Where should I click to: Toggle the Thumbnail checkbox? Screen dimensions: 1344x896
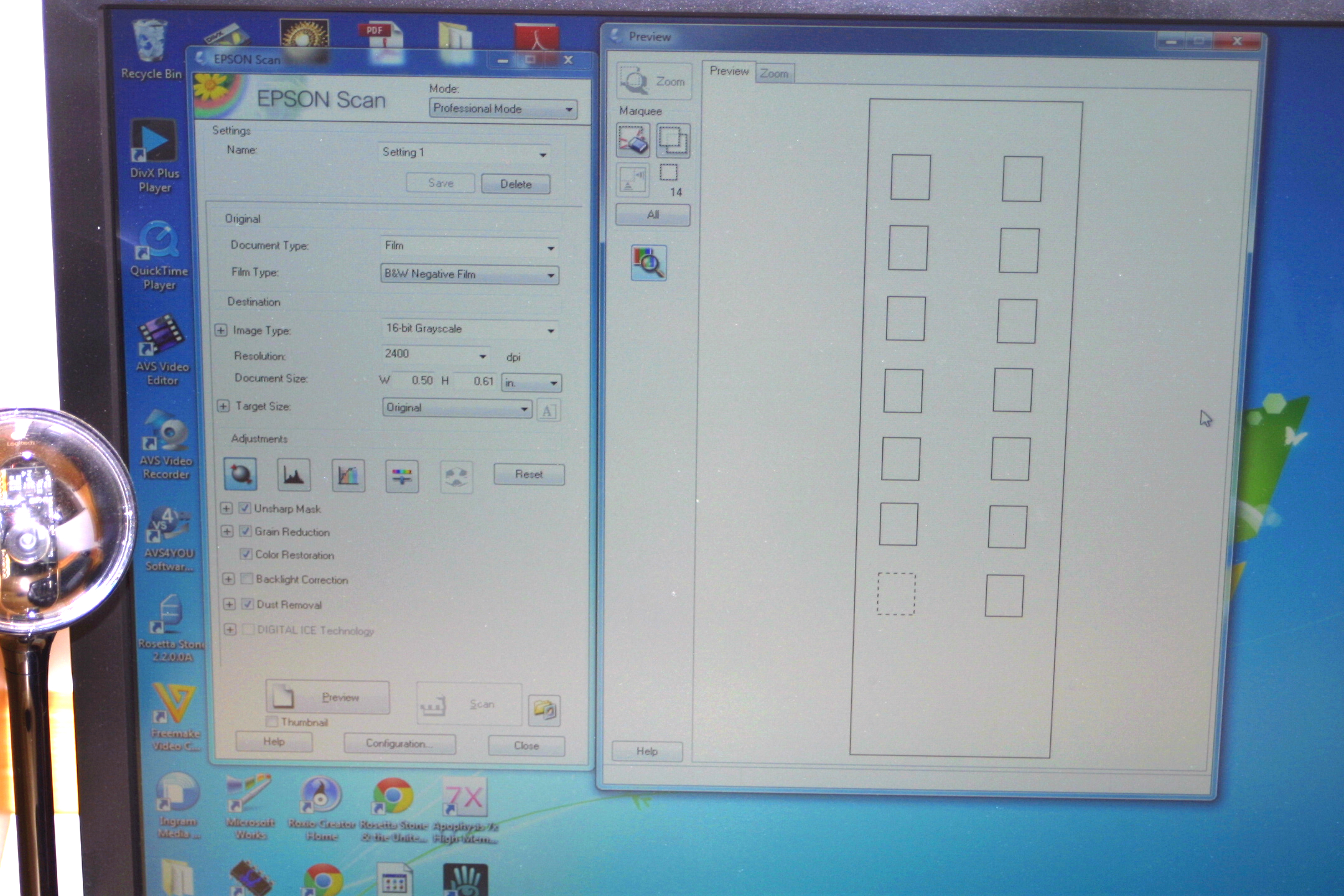pyautogui.click(x=272, y=722)
